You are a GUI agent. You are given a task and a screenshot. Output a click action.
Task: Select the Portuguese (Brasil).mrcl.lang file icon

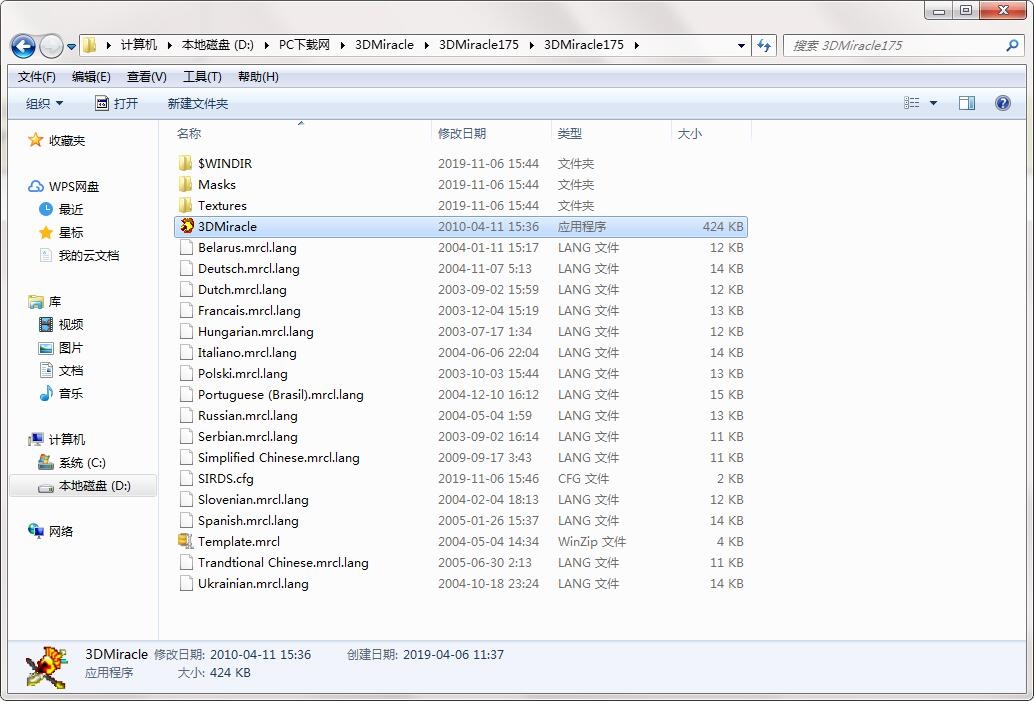coord(186,395)
